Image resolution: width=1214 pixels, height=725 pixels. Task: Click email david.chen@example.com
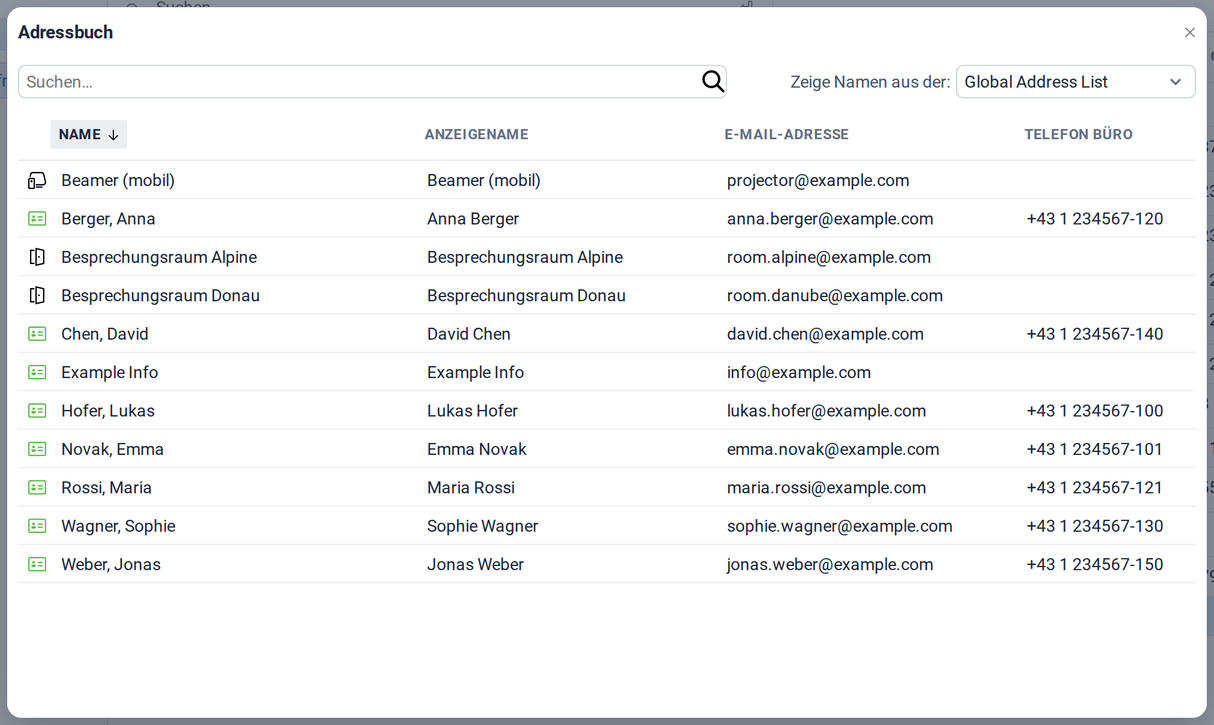(x=825, y=334)
